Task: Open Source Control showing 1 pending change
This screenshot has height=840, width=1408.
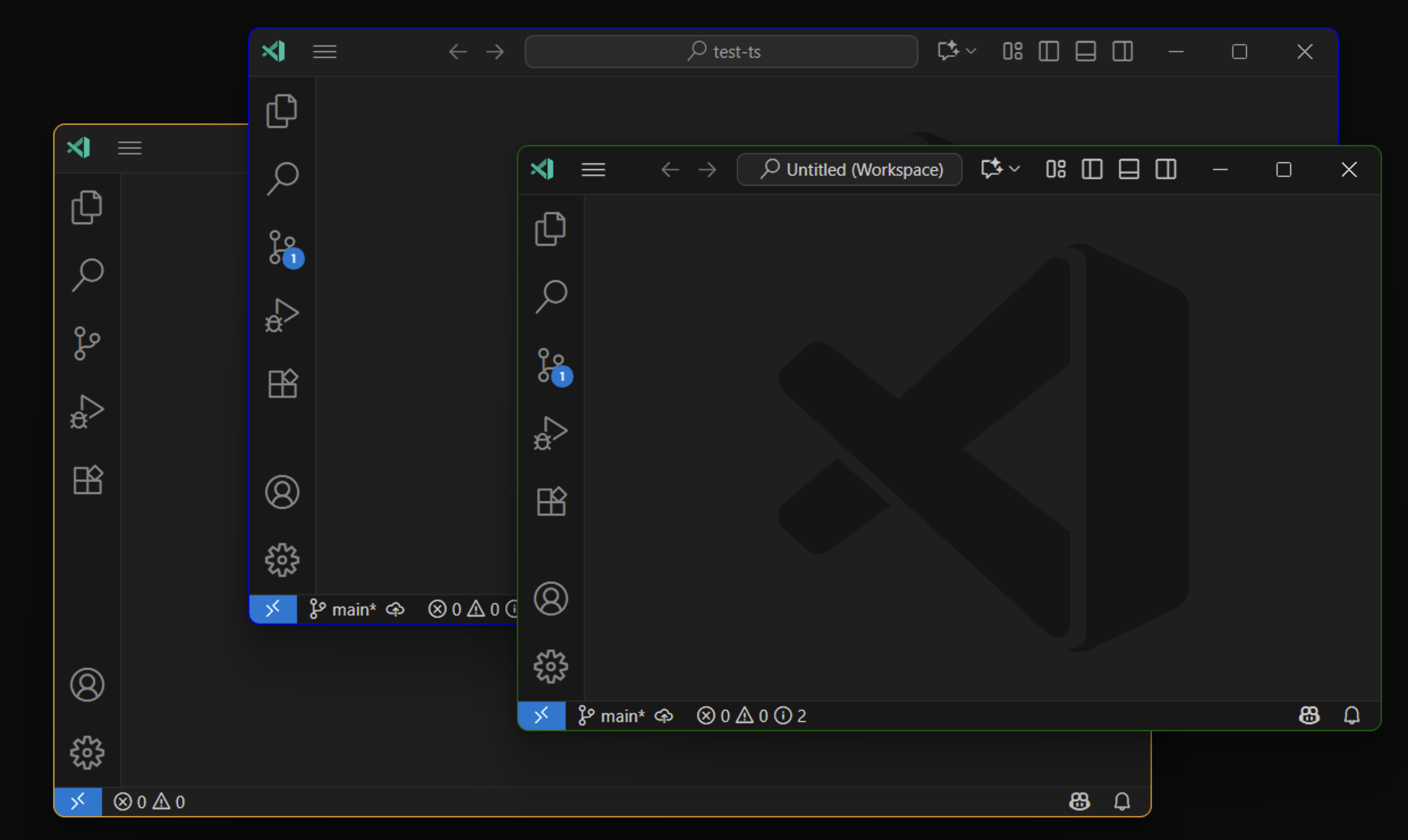Action: (x=550, y=366)
